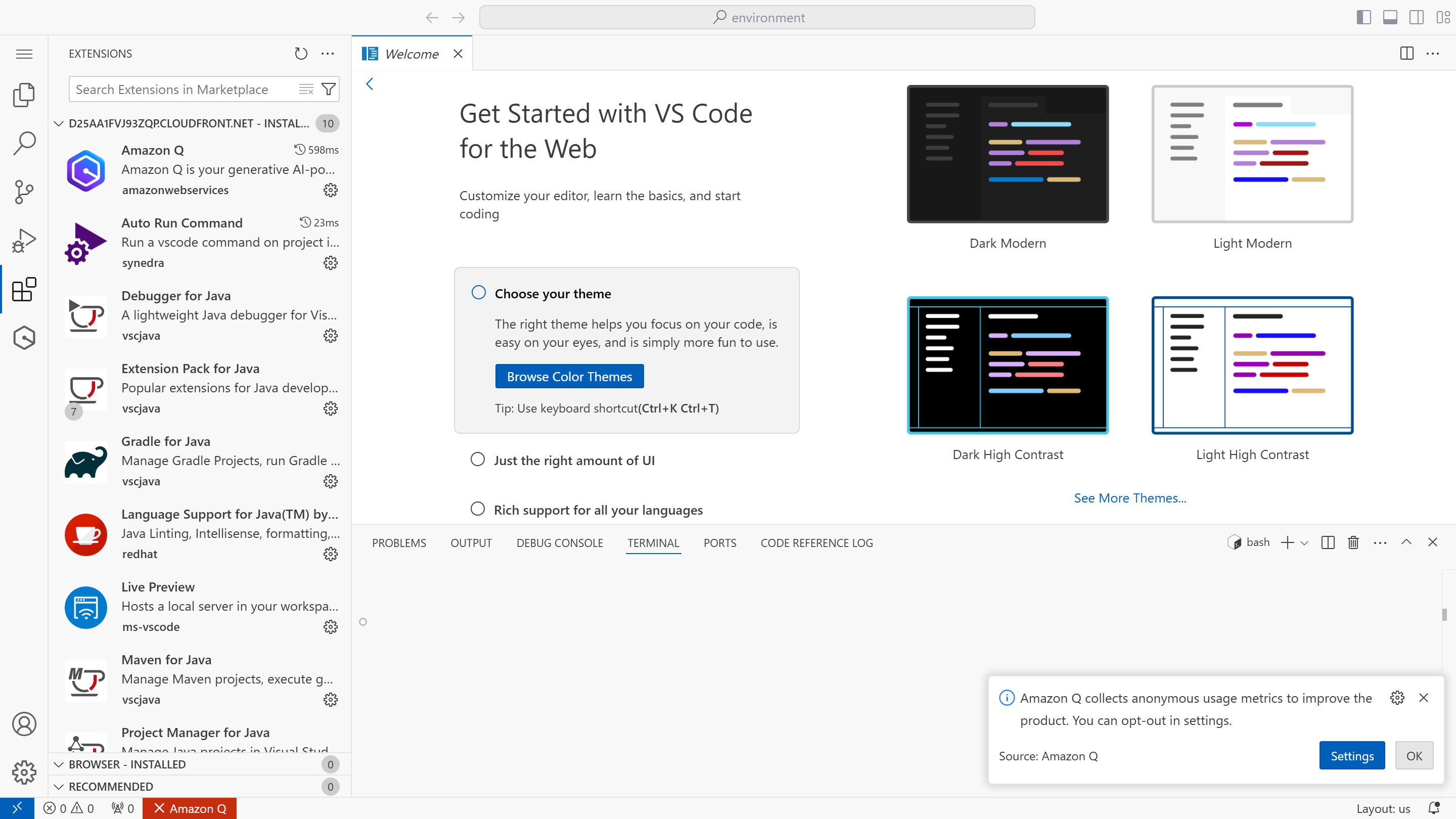This screenshot has height=819, width=1456.
Task: Click the Explorer files icon
Action: 24,95
